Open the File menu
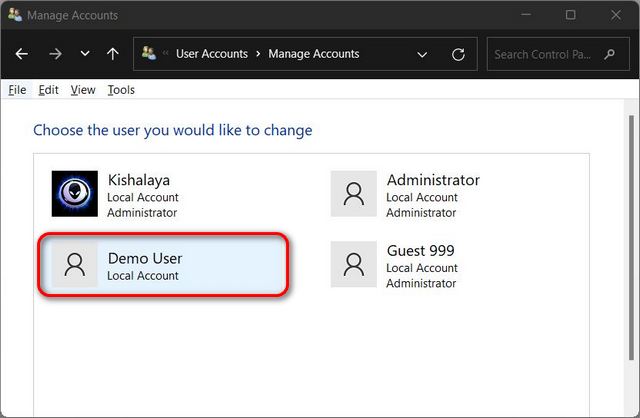 (x=17, y=90)
